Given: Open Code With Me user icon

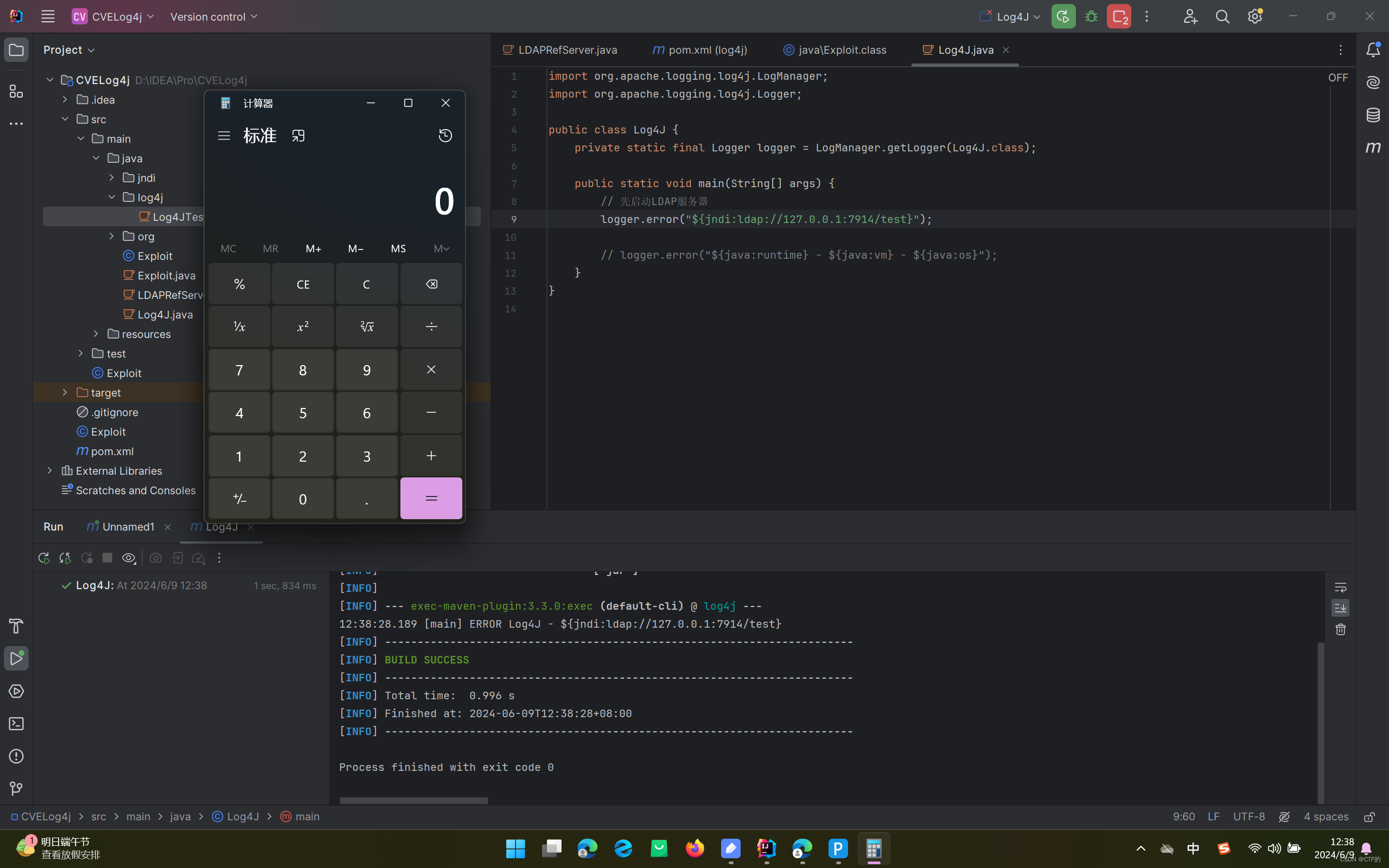Looking at the screenshot, I should click(x=1190, y=17).
